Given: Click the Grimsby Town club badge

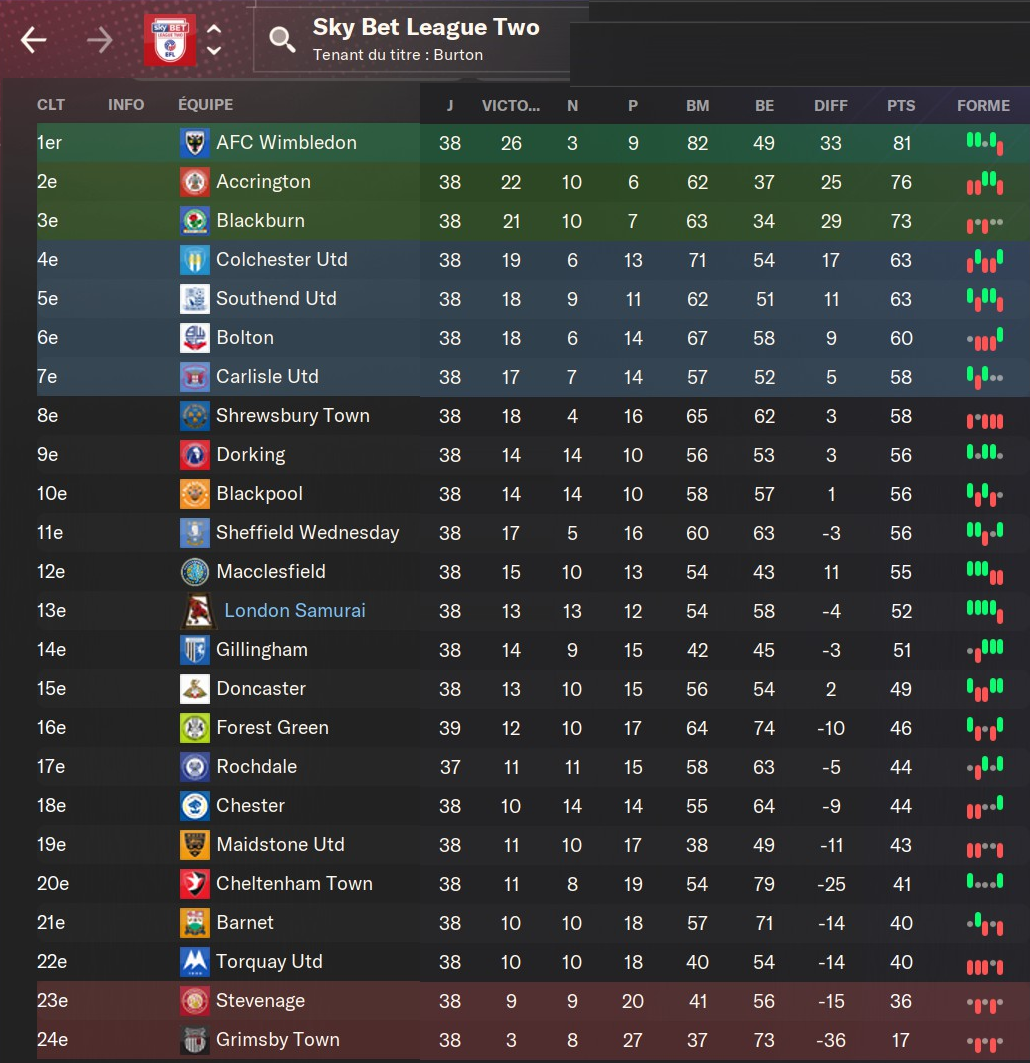Looking at the screenshot, I should 195,1040.
